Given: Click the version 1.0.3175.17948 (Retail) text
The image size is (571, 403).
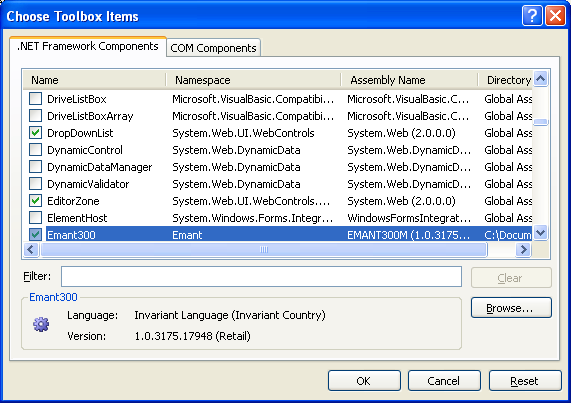Looking at the screenshot, I should pos(193,336).
